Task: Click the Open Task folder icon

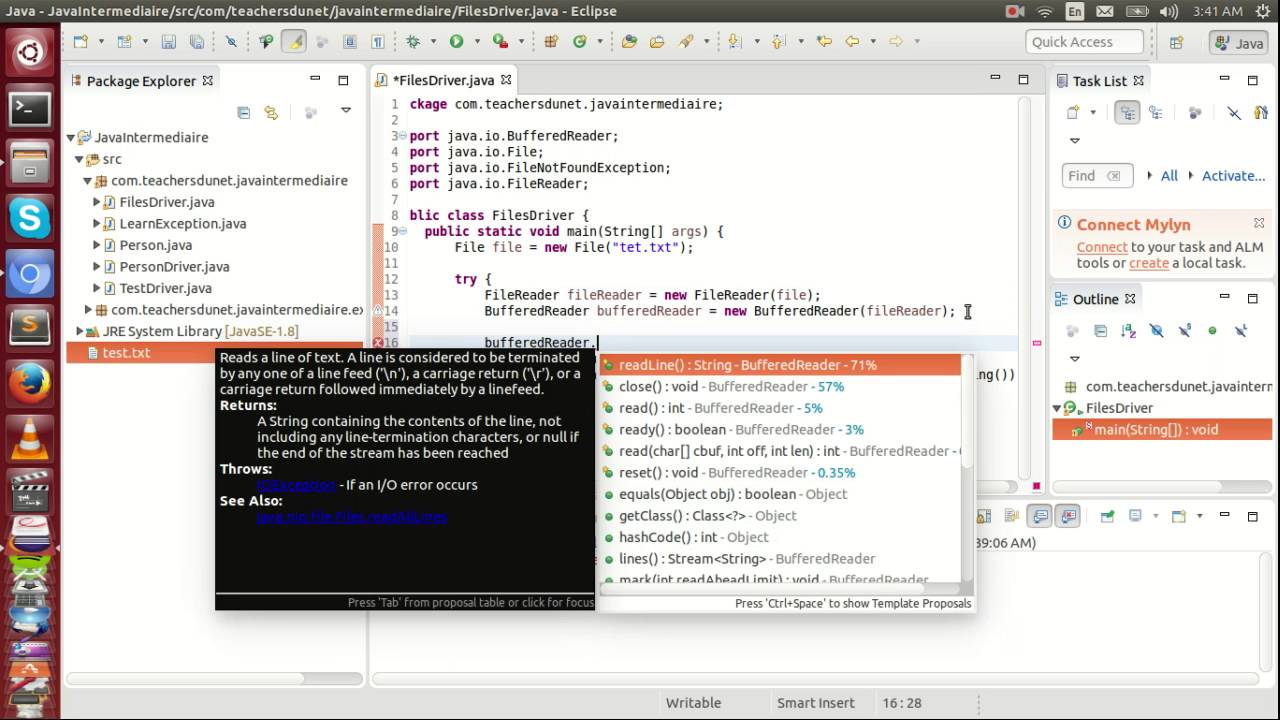Action: (657, 42)
